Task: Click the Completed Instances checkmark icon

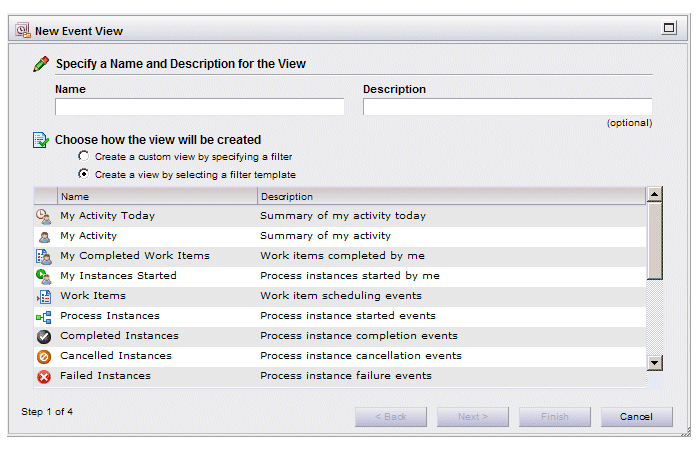Action: 44,337
